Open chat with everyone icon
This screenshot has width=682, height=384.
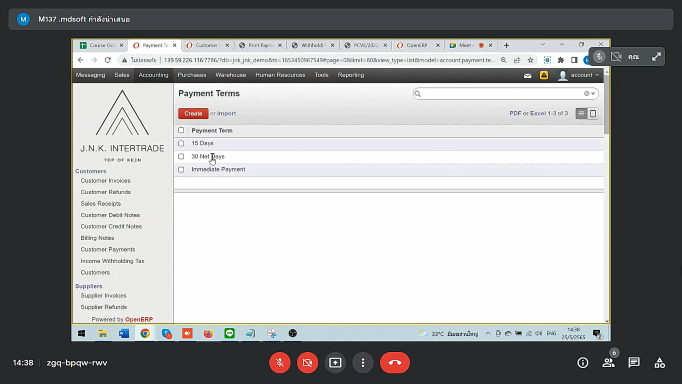[x=634, y=363]
